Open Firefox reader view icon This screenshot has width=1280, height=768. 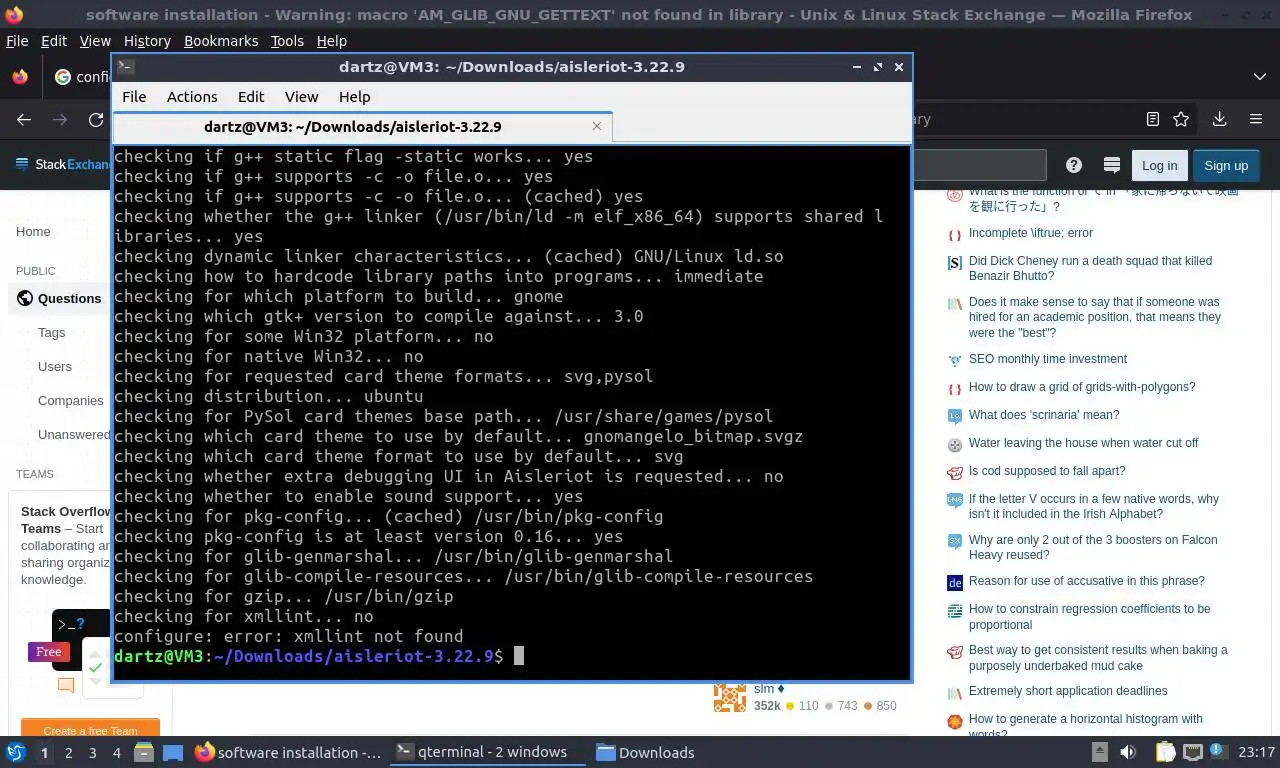[x=1153, y=119]
